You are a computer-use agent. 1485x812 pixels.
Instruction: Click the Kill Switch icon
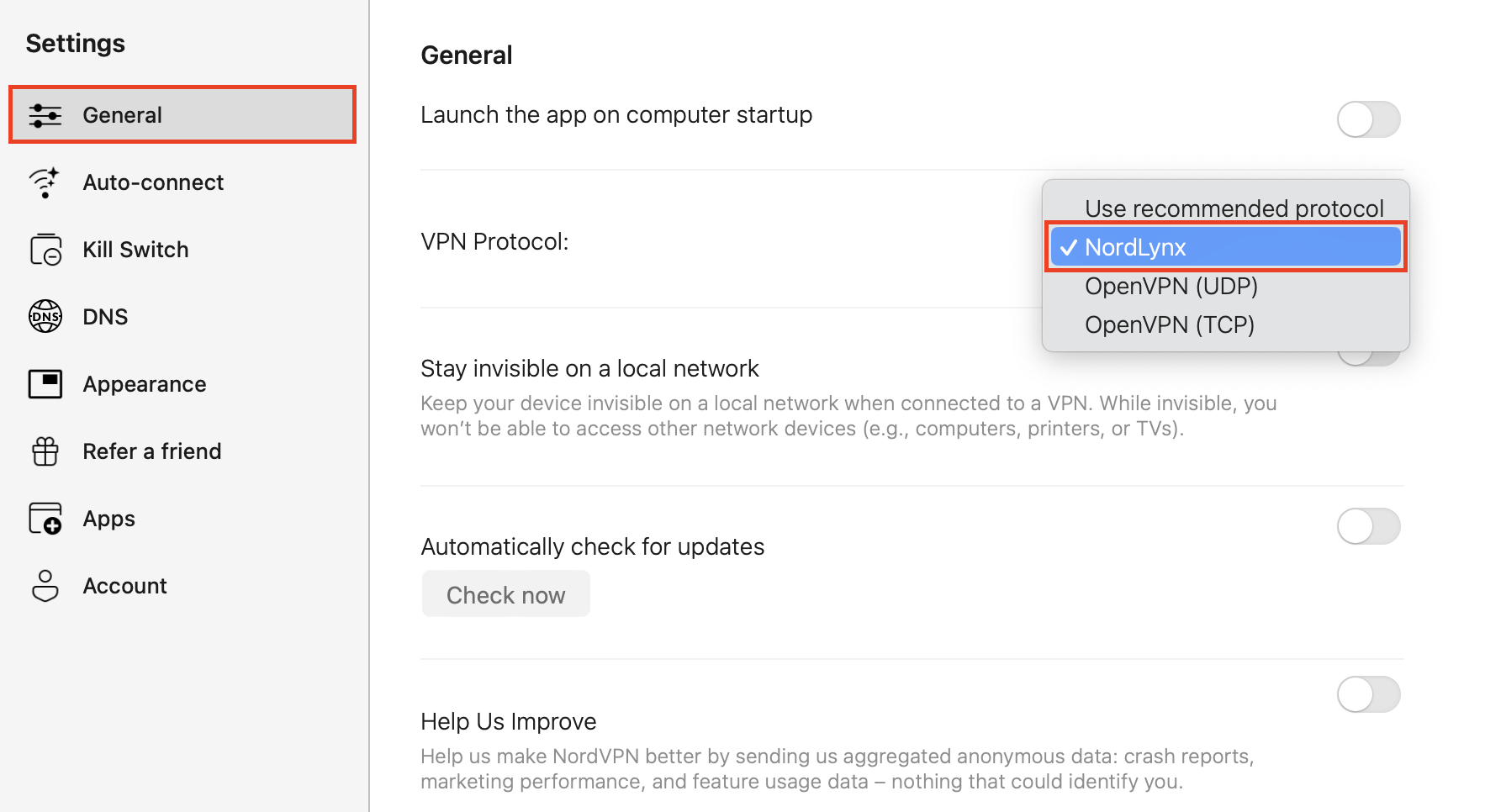coord(45,250)
